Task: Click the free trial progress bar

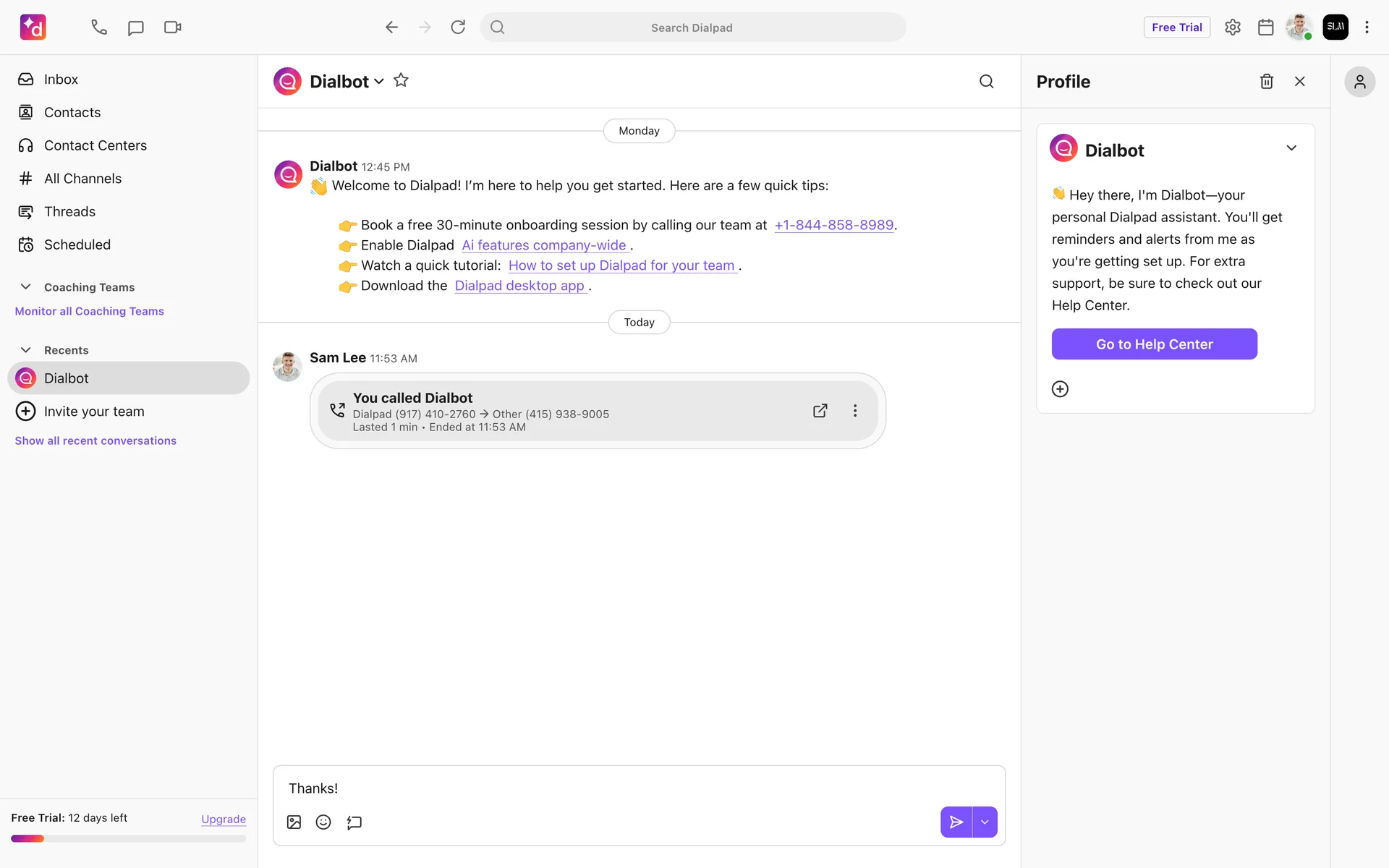Action: coord(128,838)
